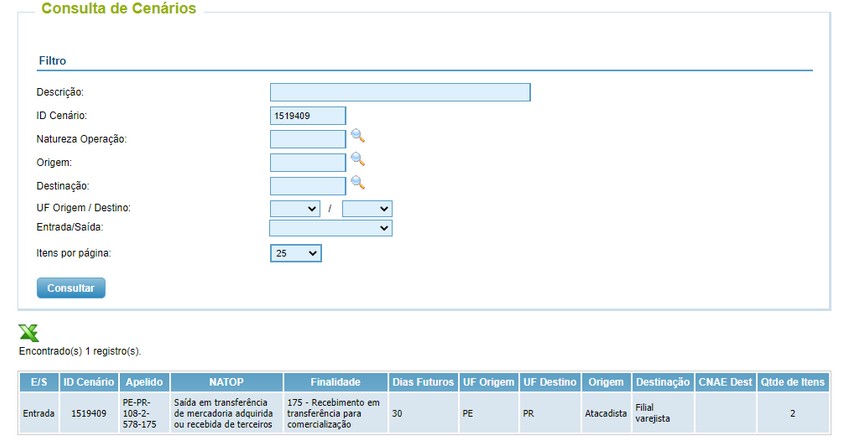Click the Origem filter input field
The height and width of the screenshot is (444, 853).
pyautogui.click(x=307, y=162)
